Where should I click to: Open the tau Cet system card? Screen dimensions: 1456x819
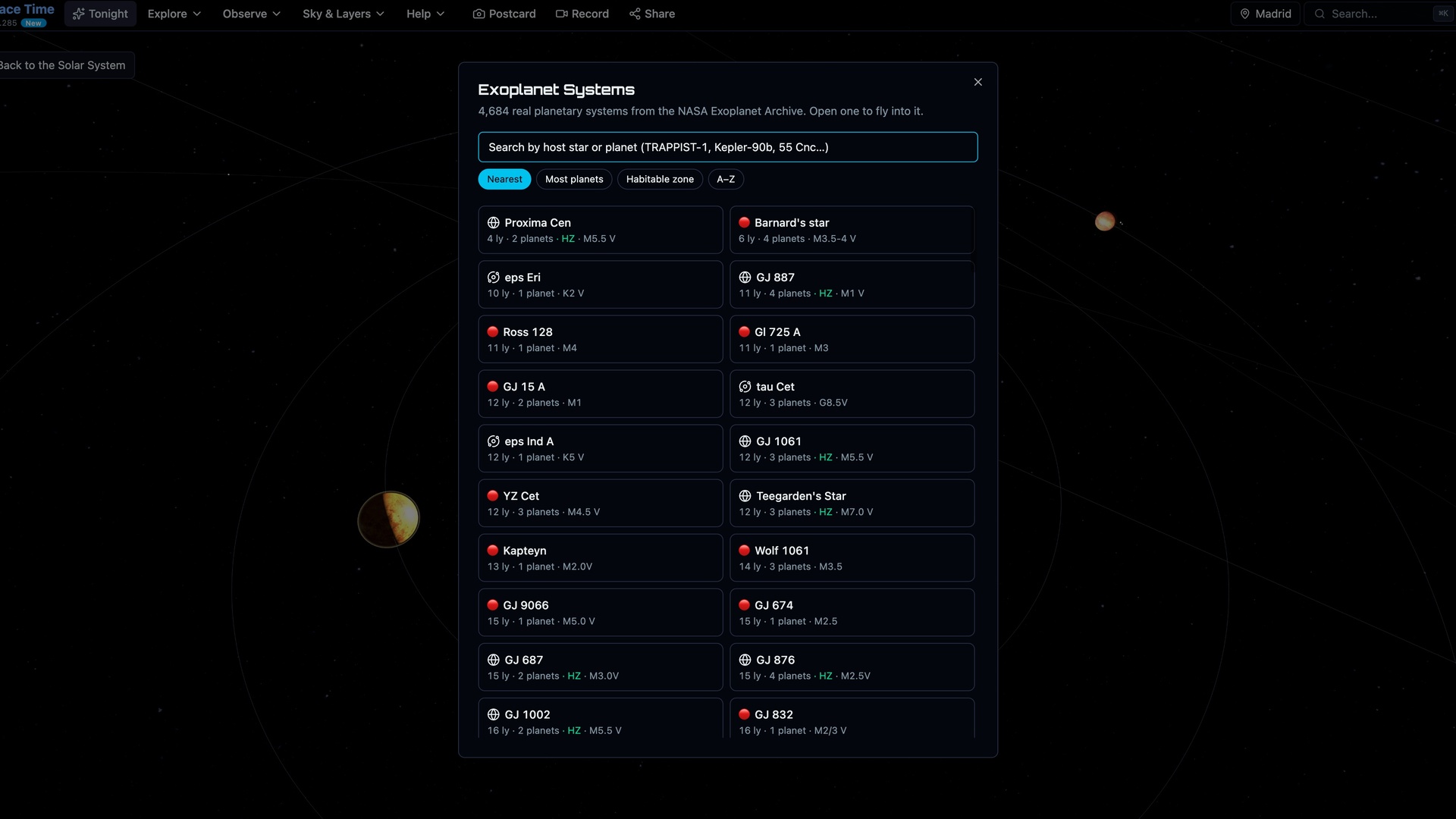[852, 394]
